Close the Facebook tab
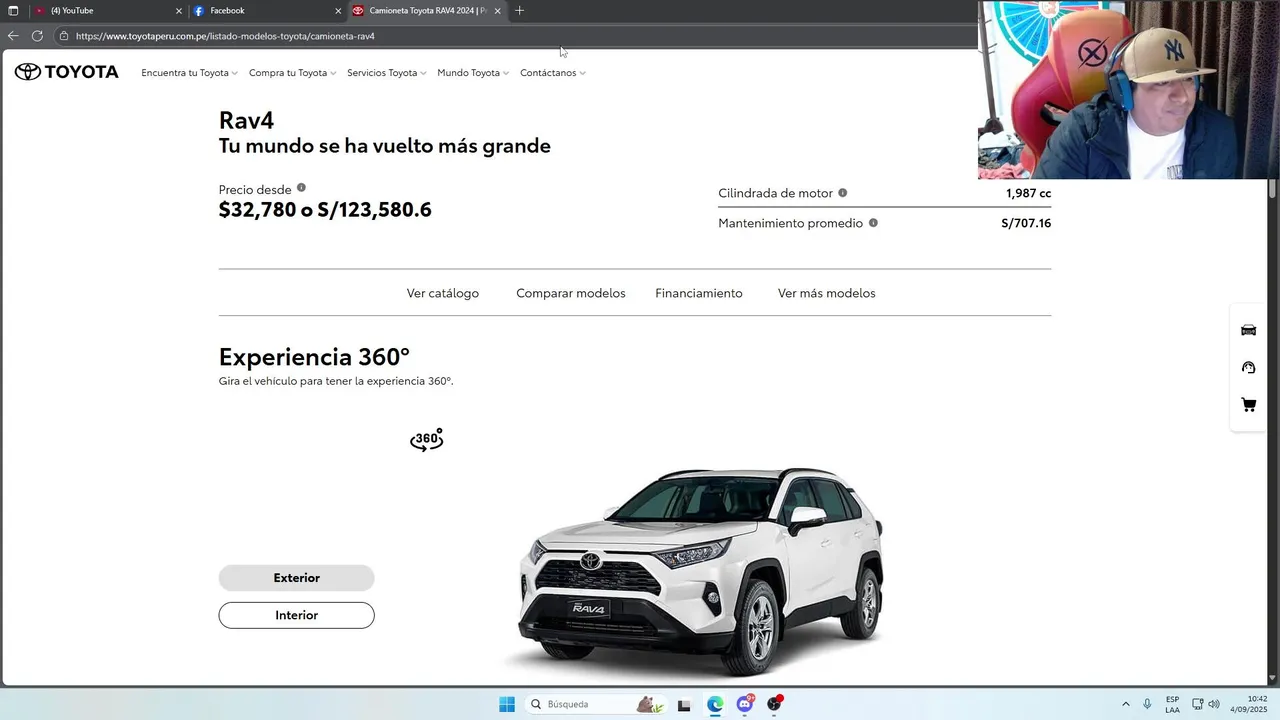Image resolution: width=1280 pixels, height=720 pixels. tap(338, 11)
